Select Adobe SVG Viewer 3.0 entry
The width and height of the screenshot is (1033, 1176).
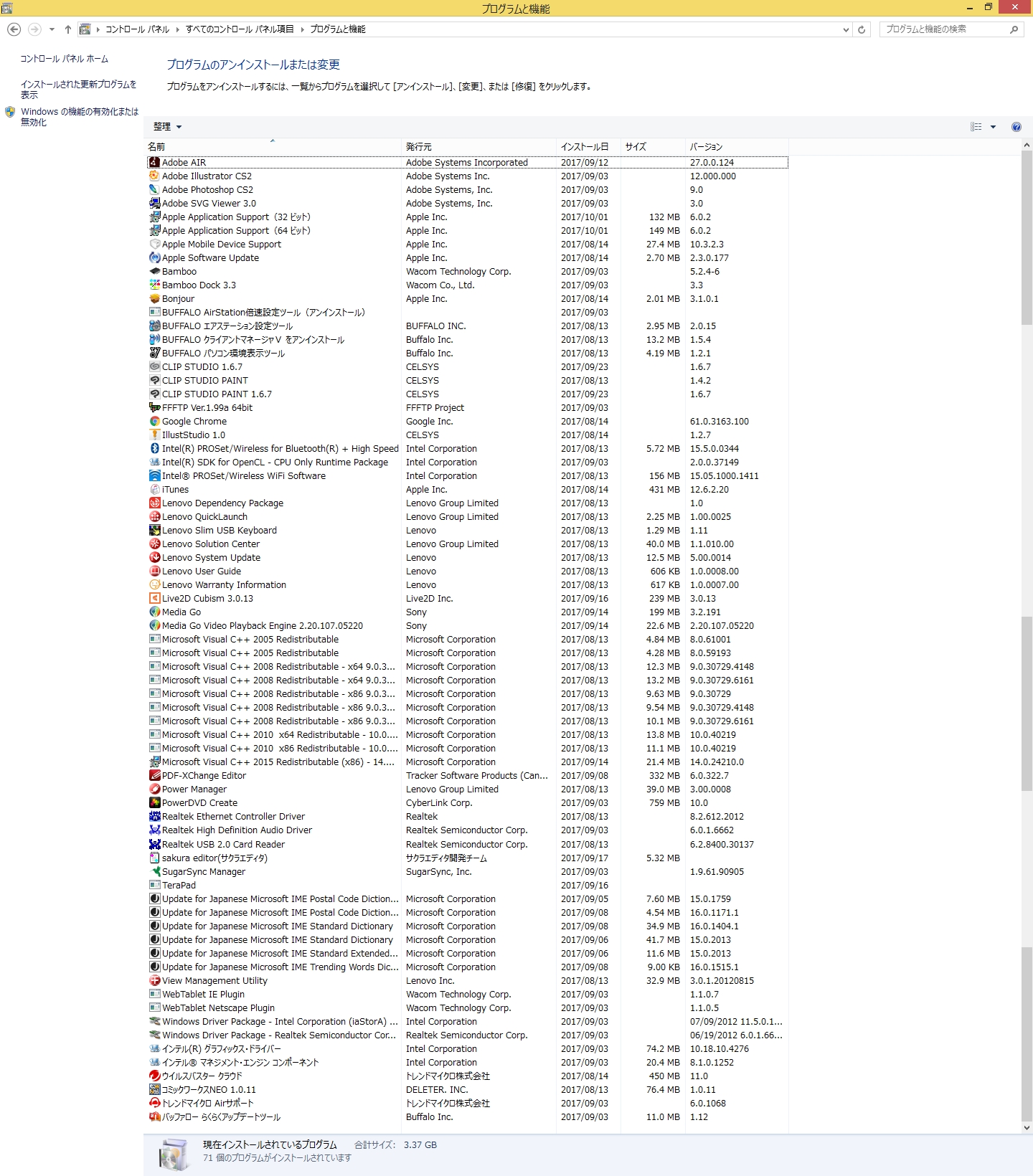point(468,204)
